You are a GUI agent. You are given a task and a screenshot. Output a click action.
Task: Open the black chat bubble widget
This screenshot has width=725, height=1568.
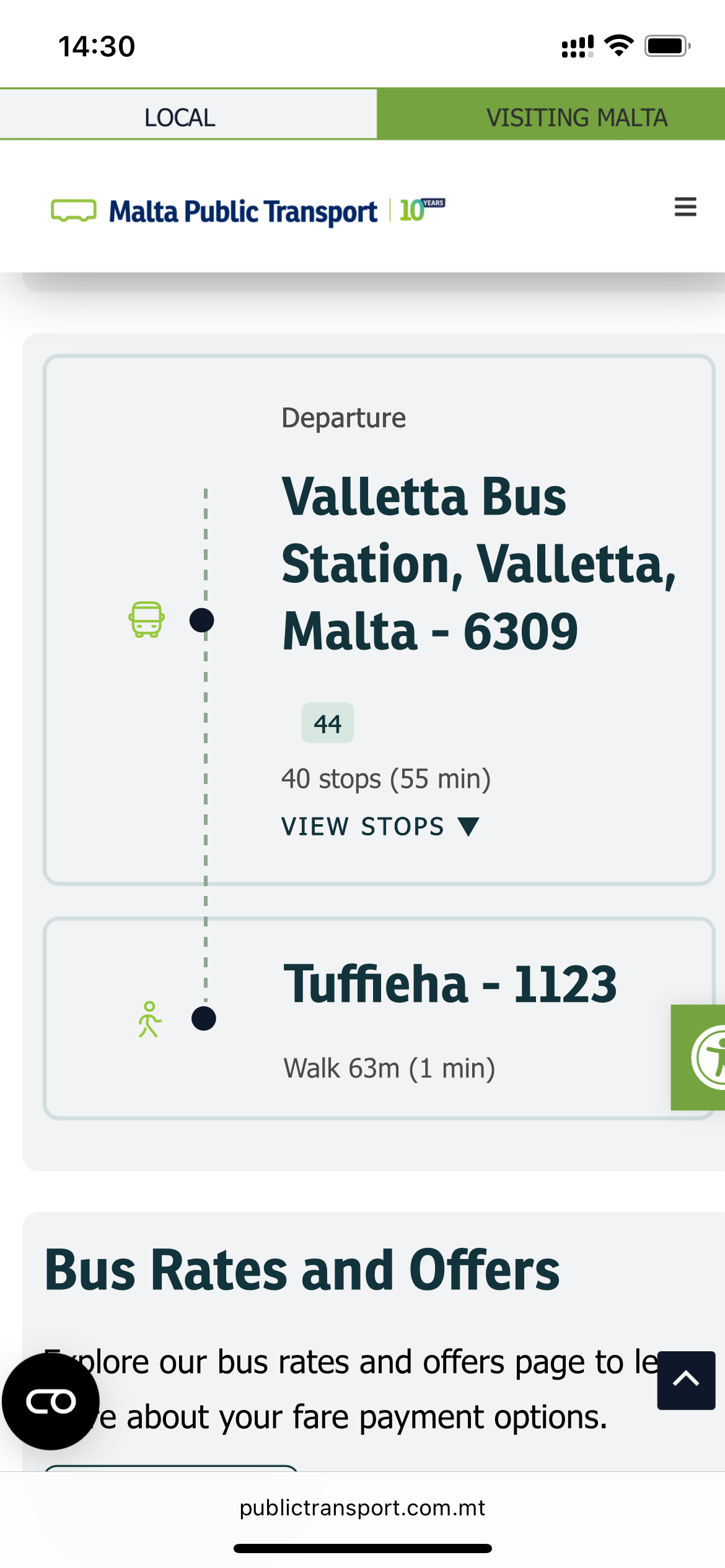pos(51,1401)
